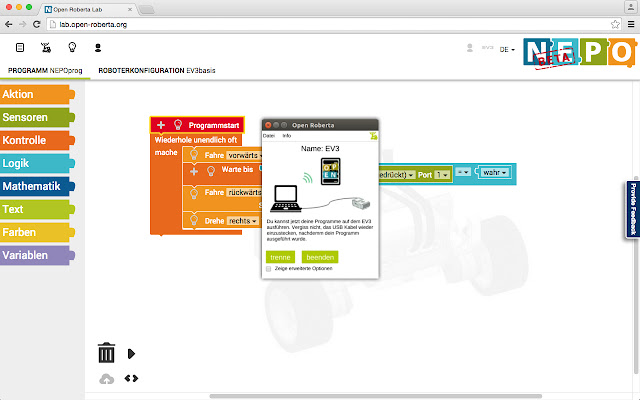Click lightbulb on Fahre rückwärts block
Screen dimensions: 640x400
[x=194, y=192]
